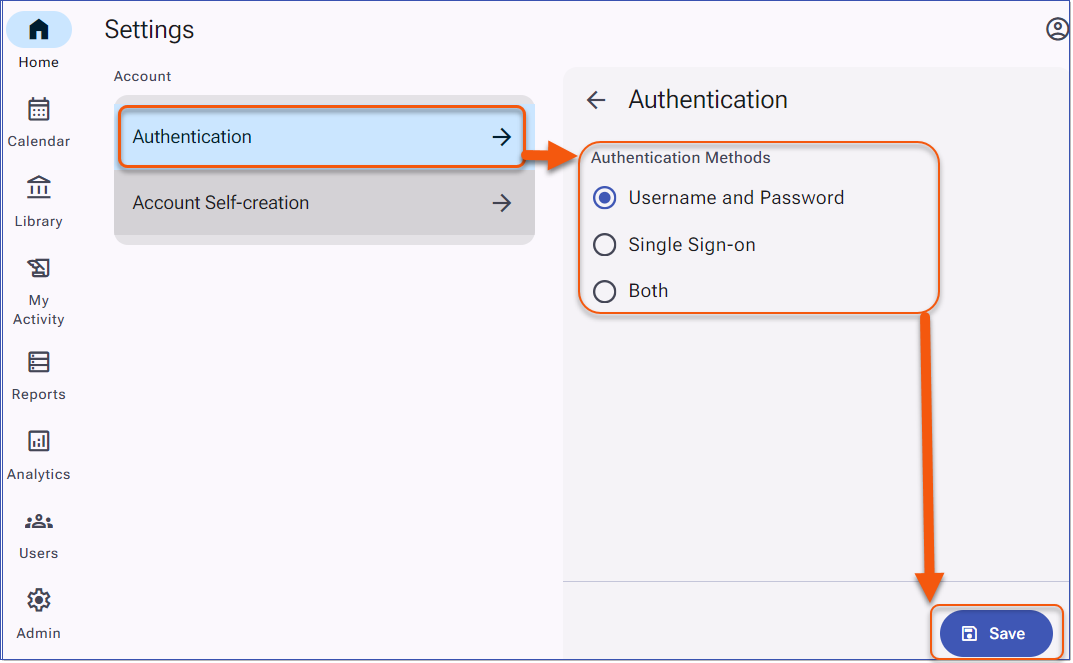The image size is (1073, 663).
Task: Expand Account Self-creation row arrow
Action: [x=502, y=203]
